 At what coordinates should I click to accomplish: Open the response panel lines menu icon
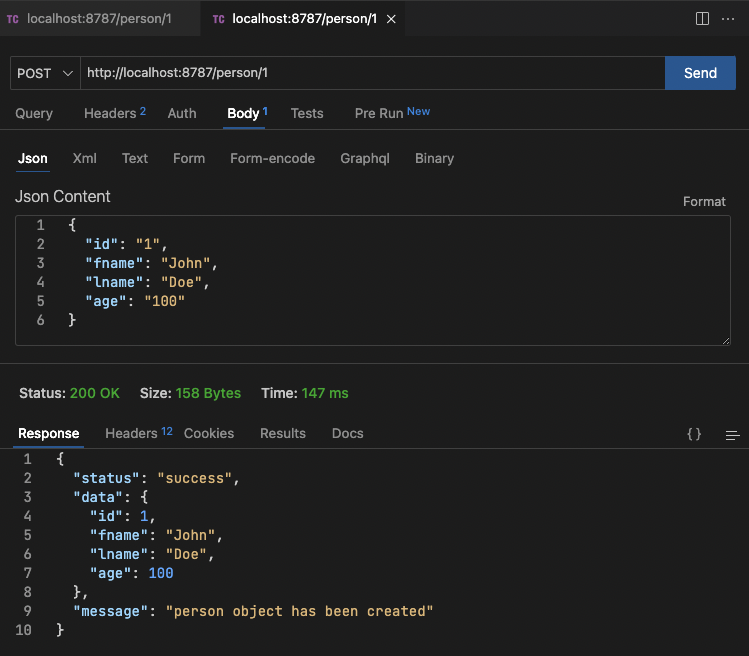coord(732,434)
